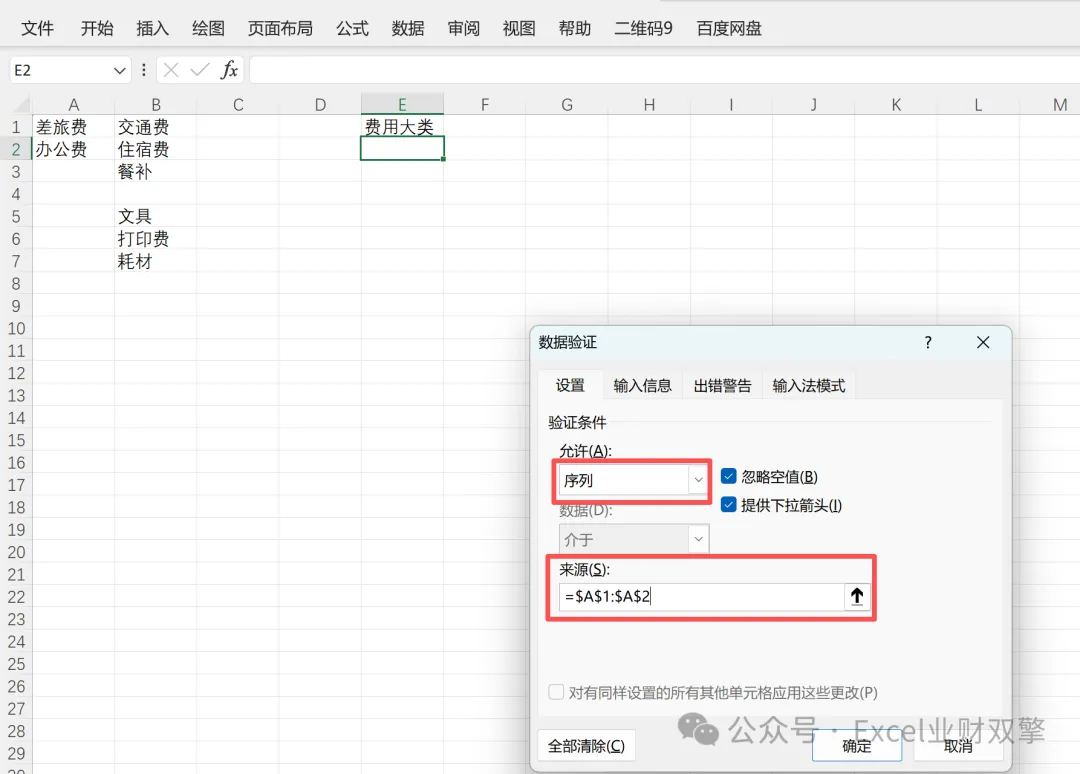Viewport: 1080px width, 774px height.
Task: Click the confirm entry checkmark icon
Action: [x=200, y=70]
